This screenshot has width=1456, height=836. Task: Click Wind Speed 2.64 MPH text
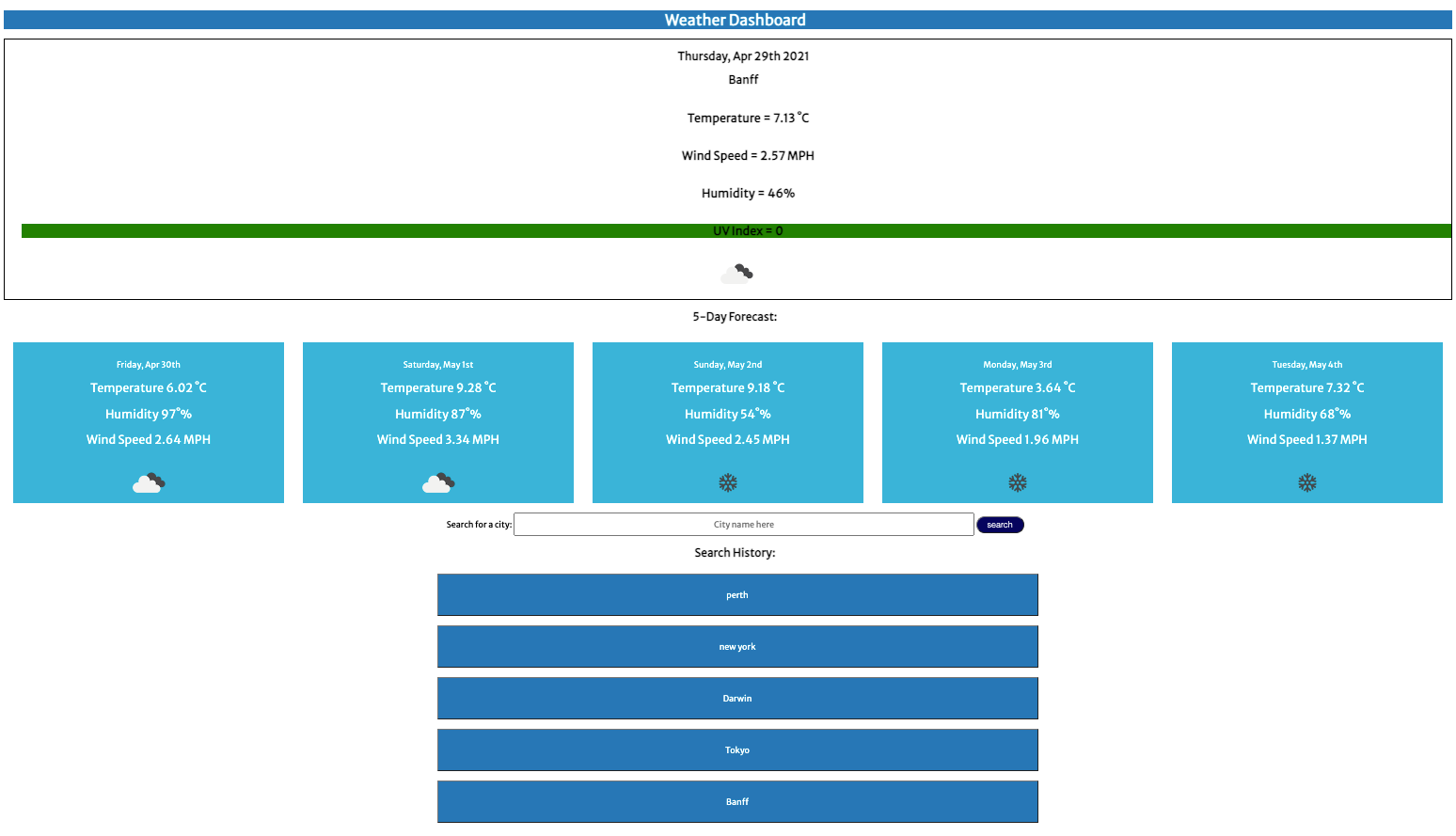[x=149, y=439]
